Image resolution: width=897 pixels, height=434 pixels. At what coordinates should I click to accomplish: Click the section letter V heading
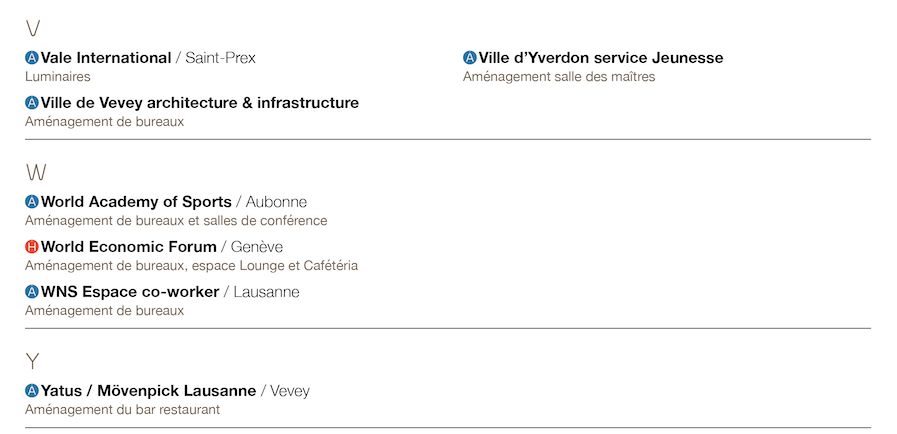33,29
